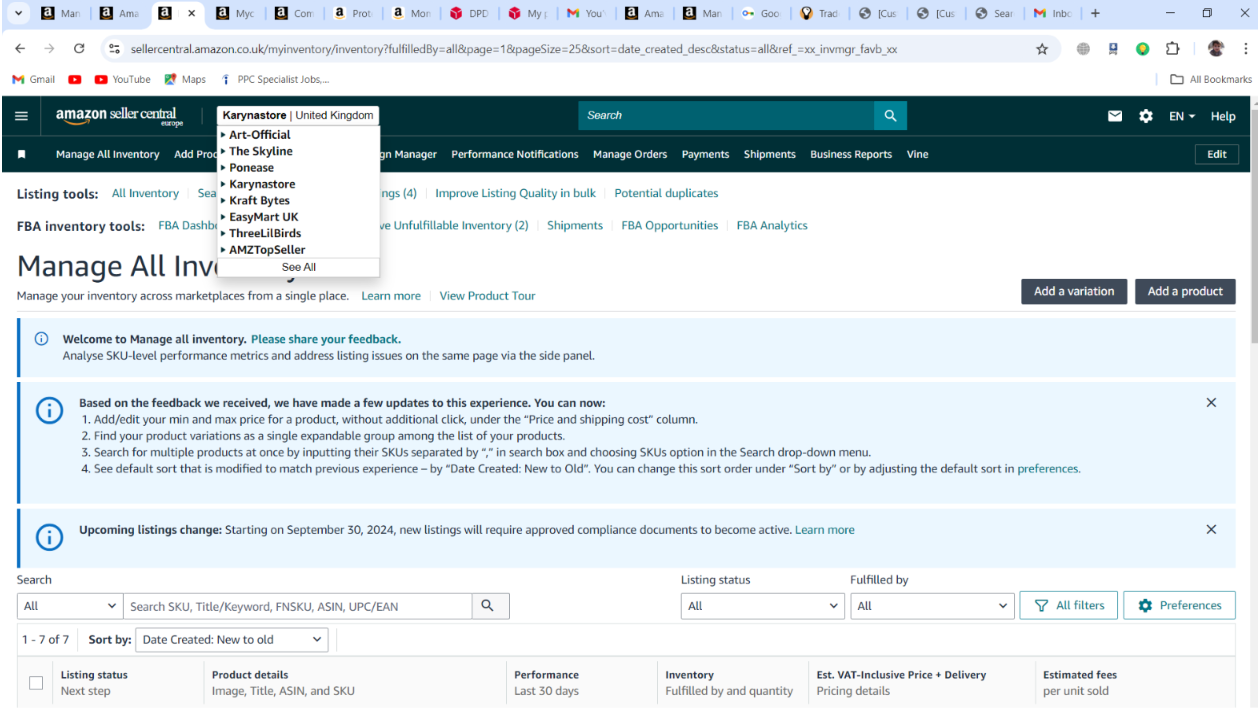
Task: Open the Maps bookmark
Action: (185, 80)
